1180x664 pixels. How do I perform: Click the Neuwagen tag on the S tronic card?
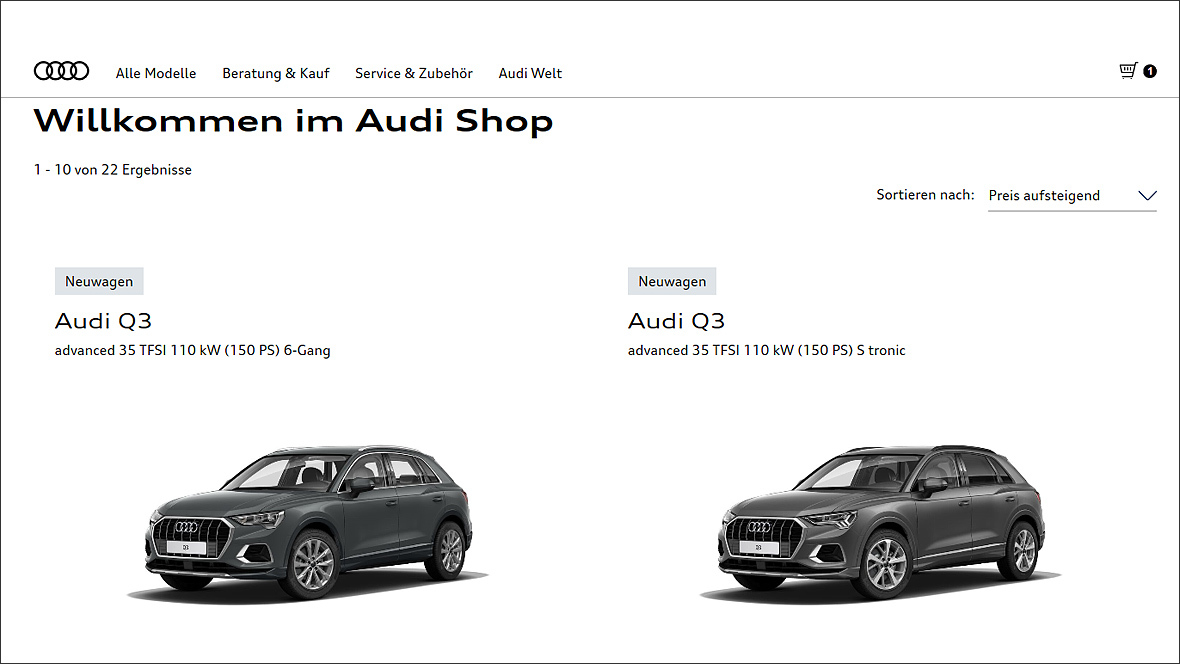672,282
